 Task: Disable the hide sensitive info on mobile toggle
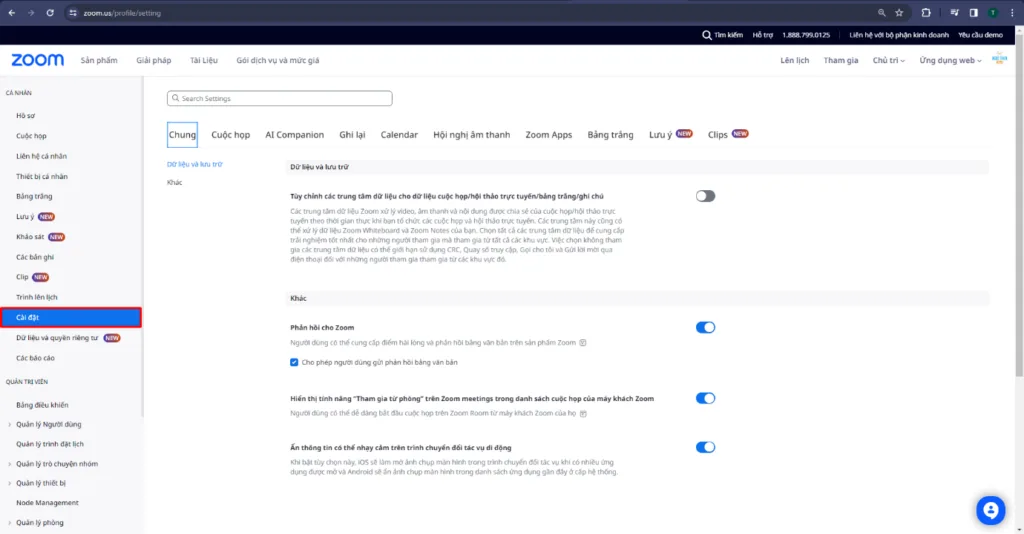(705, 447)
